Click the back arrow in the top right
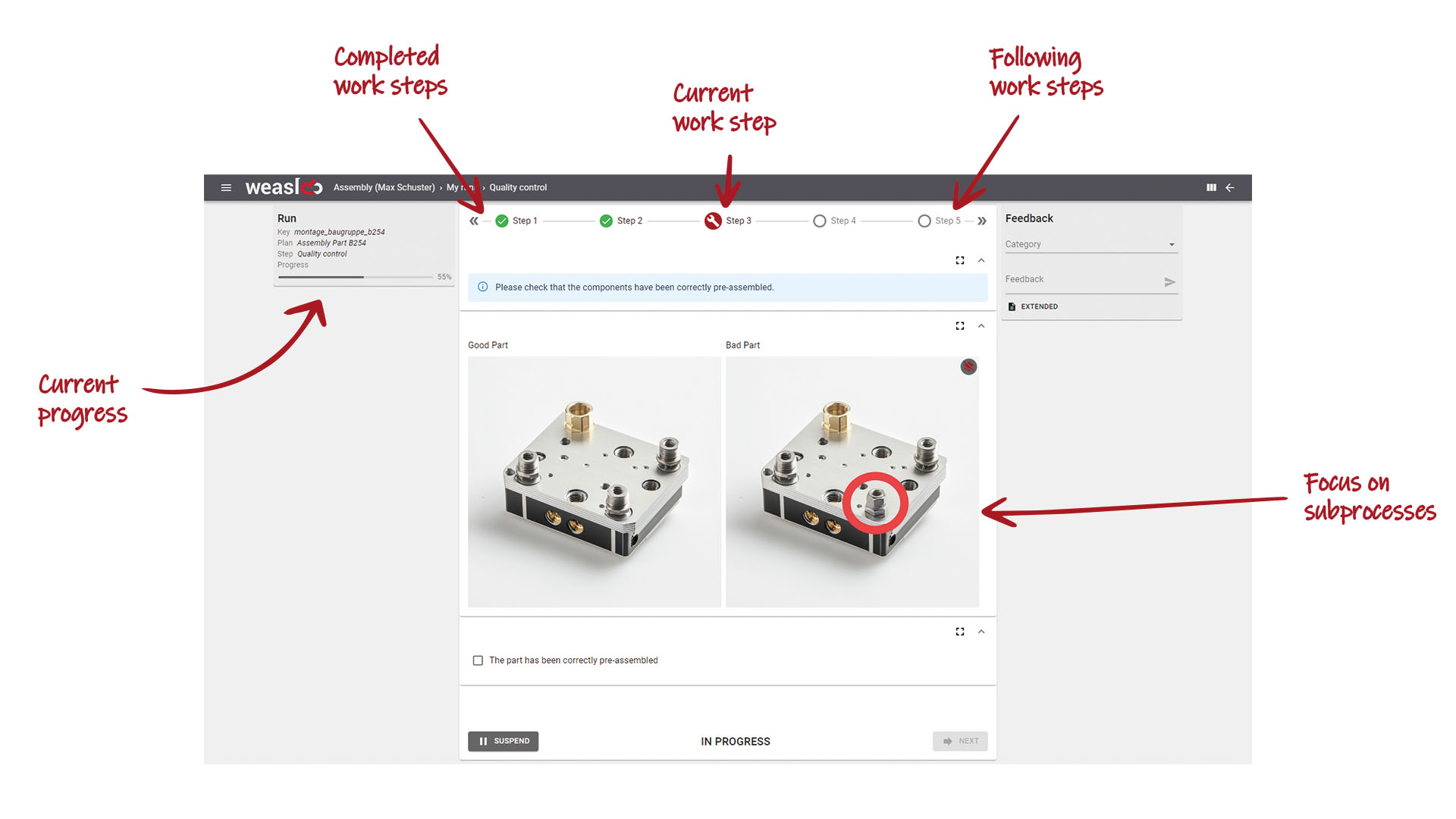Image resolution: width=1456 pixels, height=819 pixels. pyautogui.click(x=1230, y=187)
